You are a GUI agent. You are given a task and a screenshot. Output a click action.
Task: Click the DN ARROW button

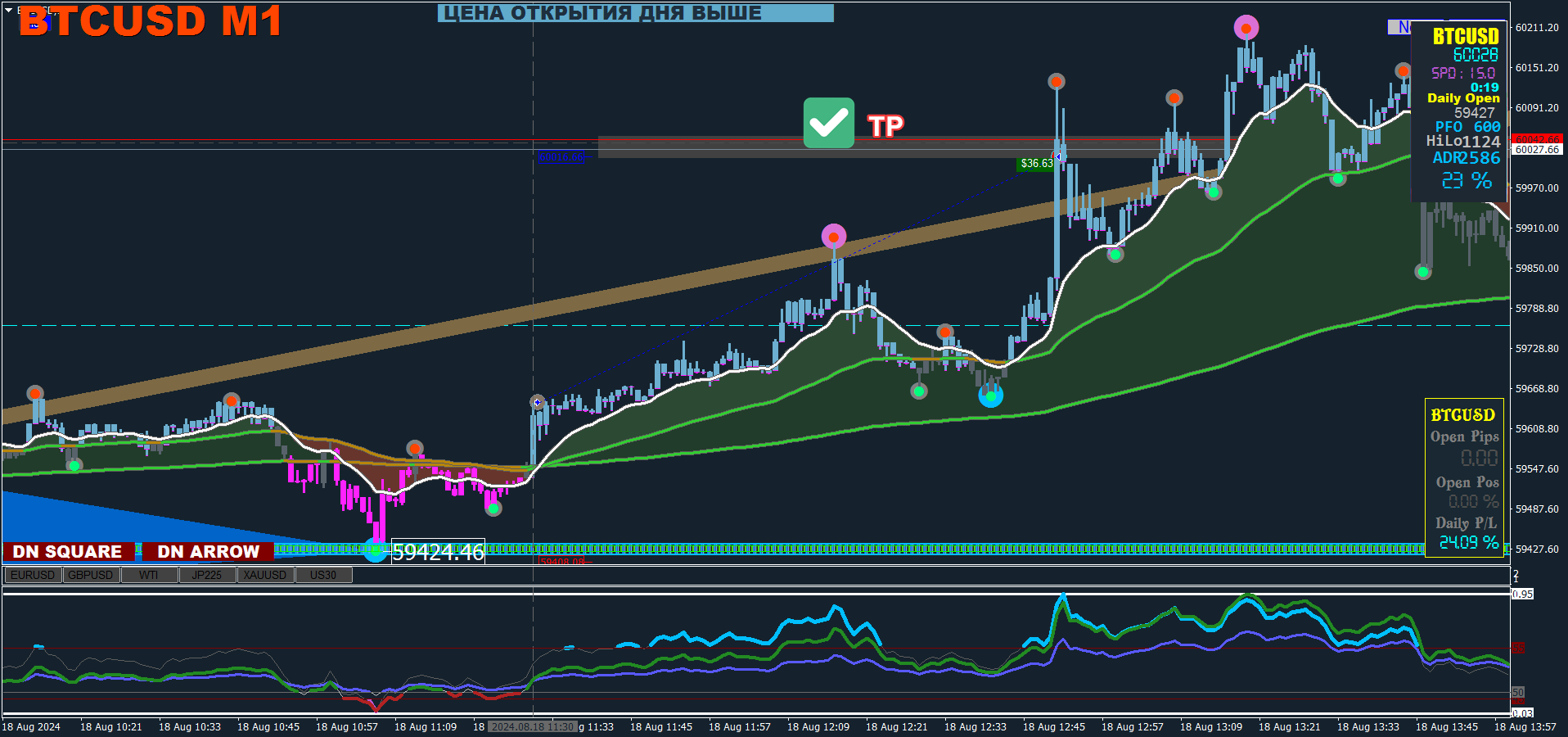208,552
